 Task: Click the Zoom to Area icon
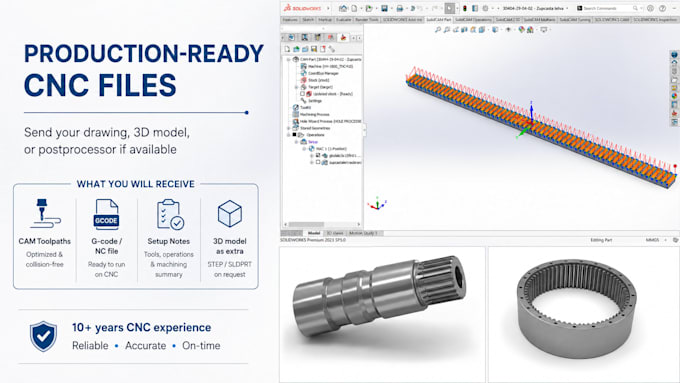447,29
